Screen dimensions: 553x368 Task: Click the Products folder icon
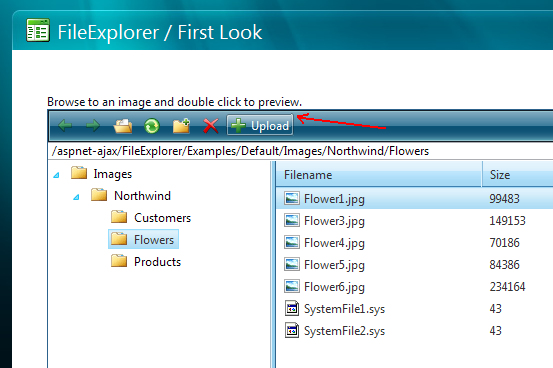point(119,261)
